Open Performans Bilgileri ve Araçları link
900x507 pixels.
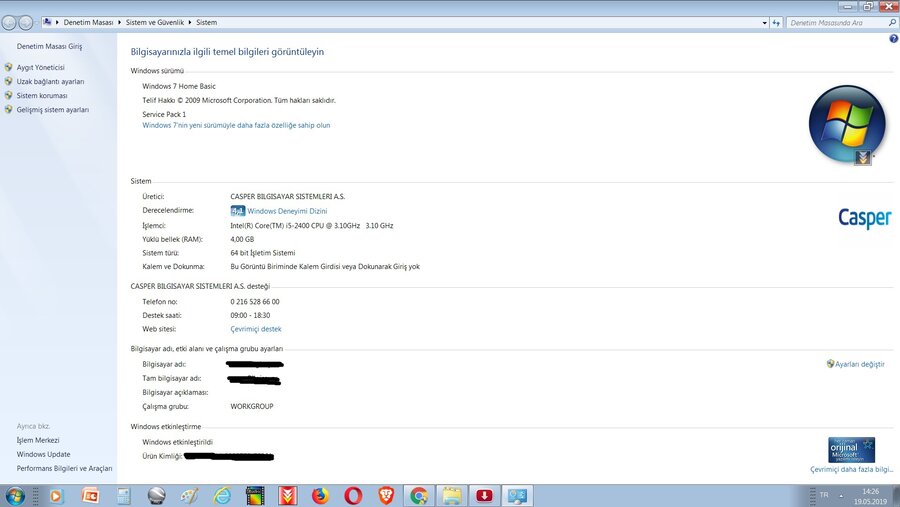(64, 468)
